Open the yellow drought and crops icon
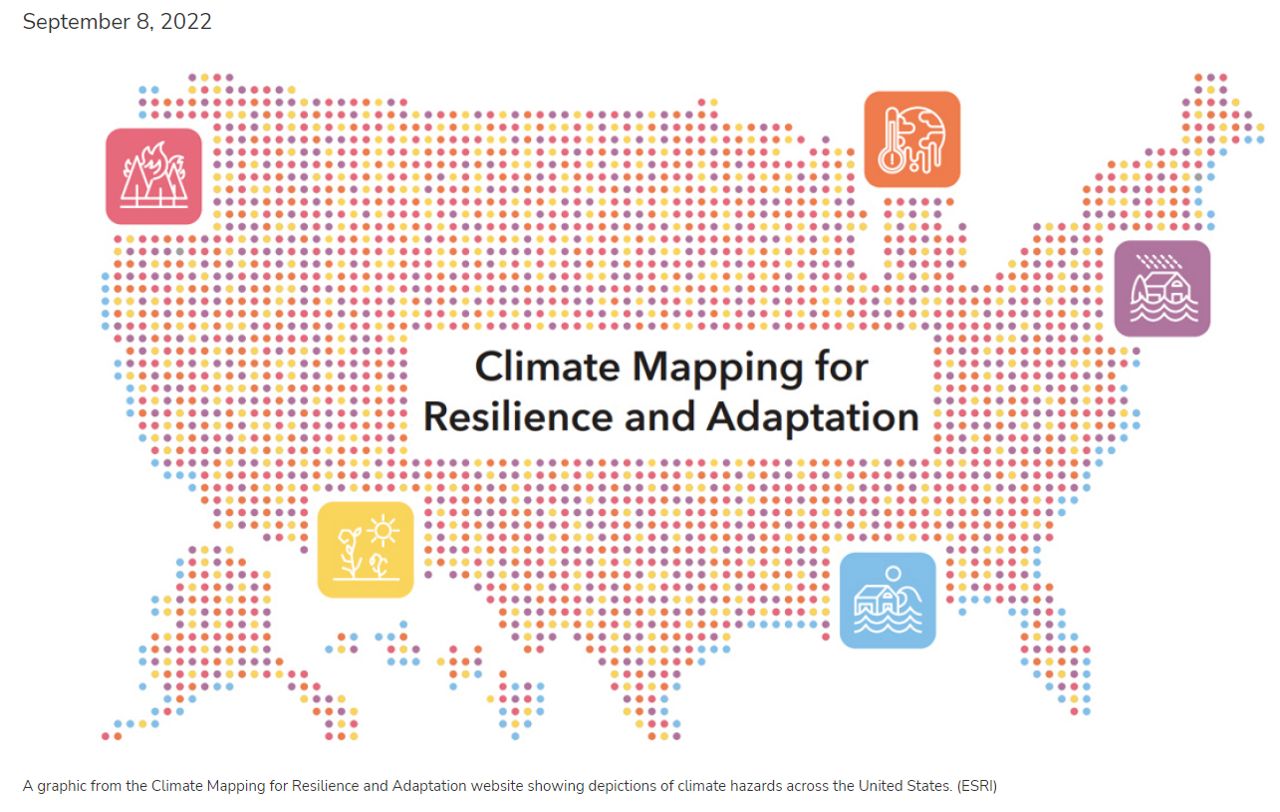 (x=368, y=549)
